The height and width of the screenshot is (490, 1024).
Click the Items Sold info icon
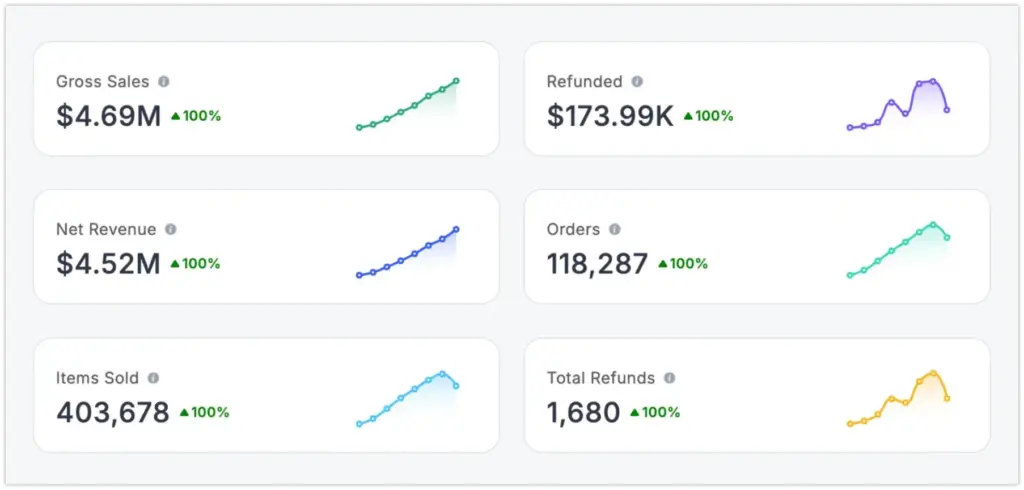154,378
